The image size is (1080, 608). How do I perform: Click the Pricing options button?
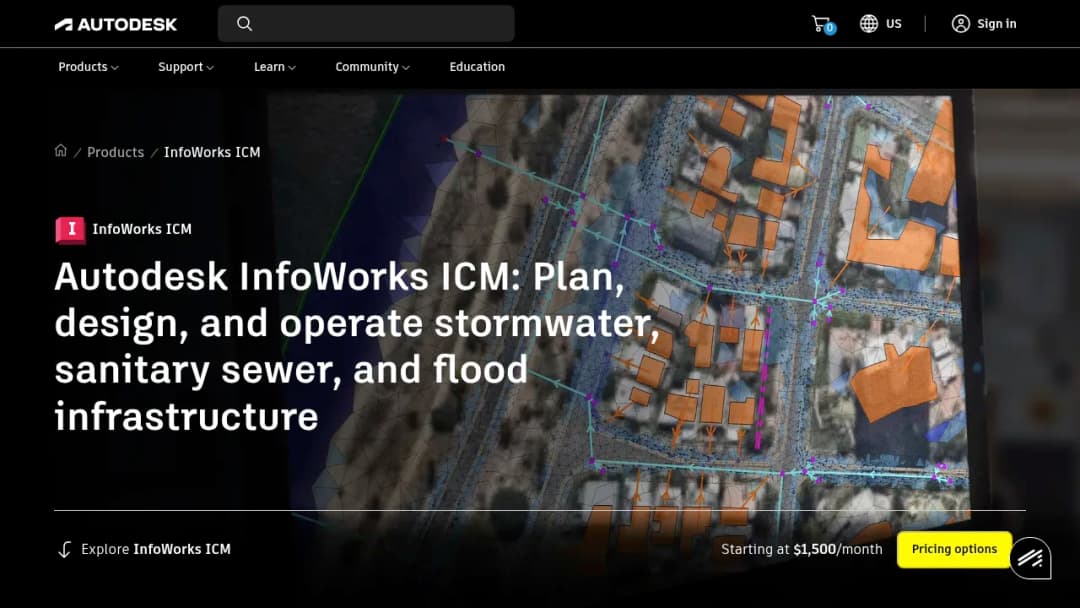click(954, 549)
